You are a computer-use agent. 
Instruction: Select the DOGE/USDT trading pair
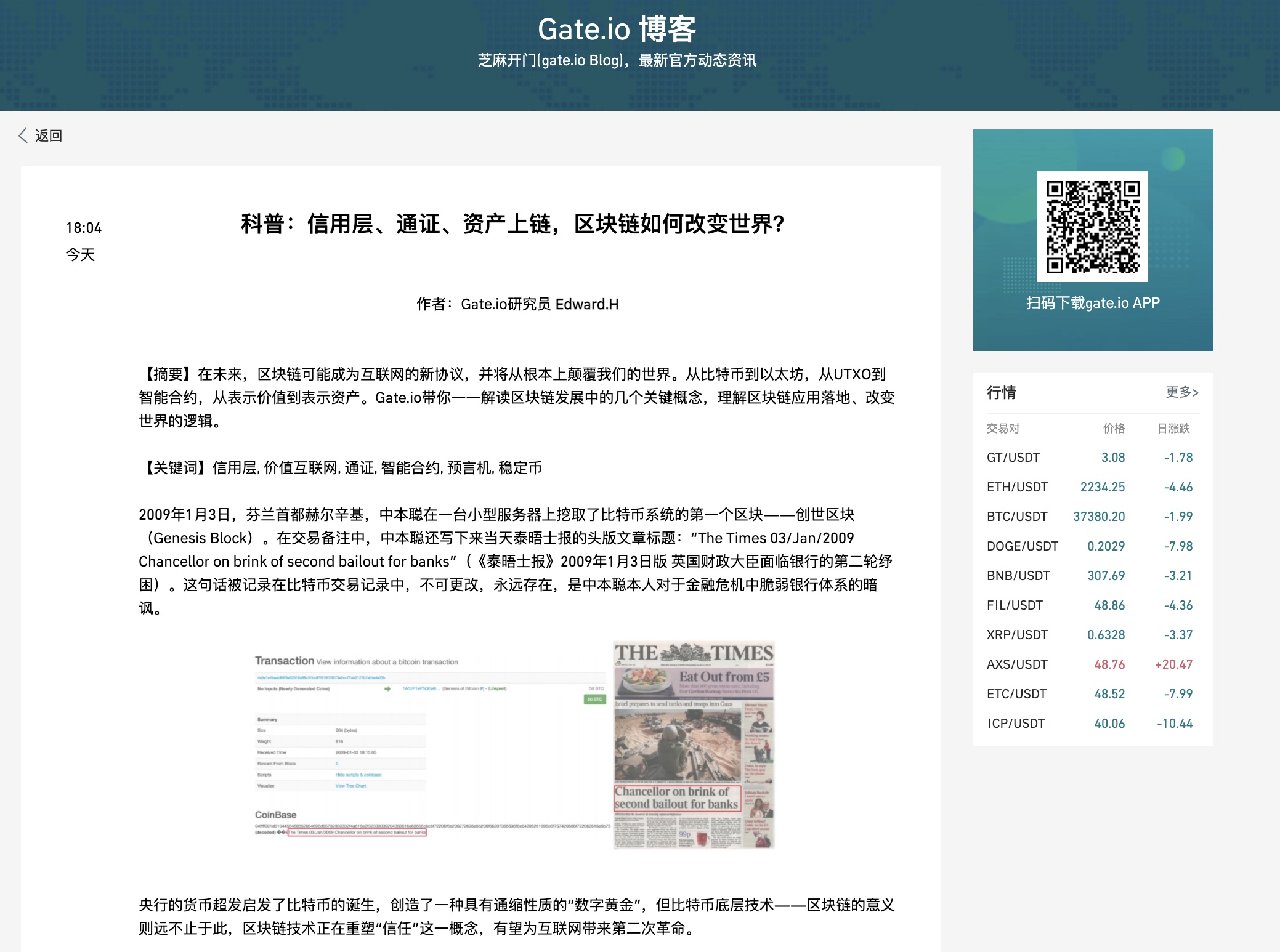coord(1023,546)
